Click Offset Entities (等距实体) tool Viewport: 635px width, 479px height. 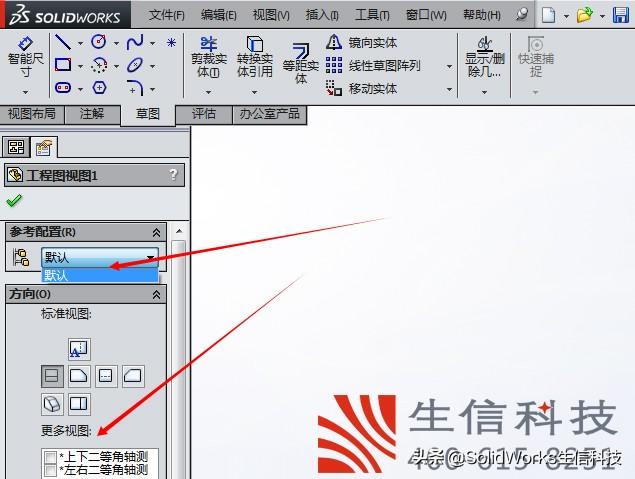(x=300, y=64)
